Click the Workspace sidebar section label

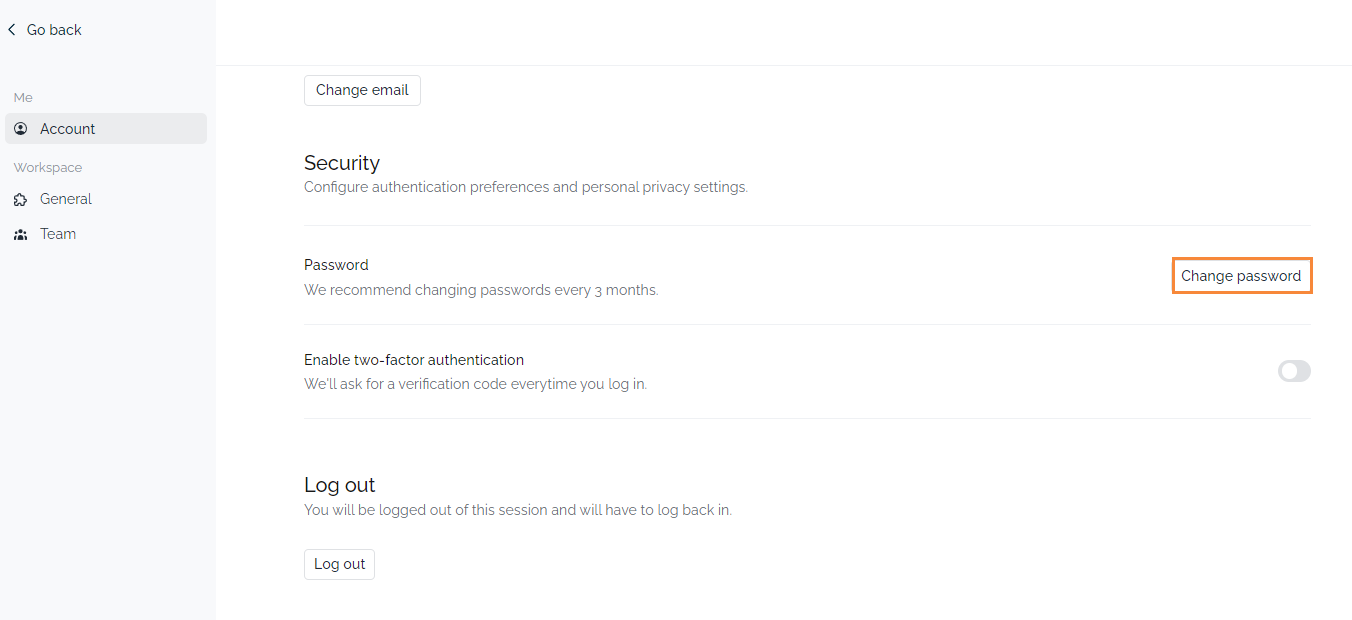[x=48, y=167]
